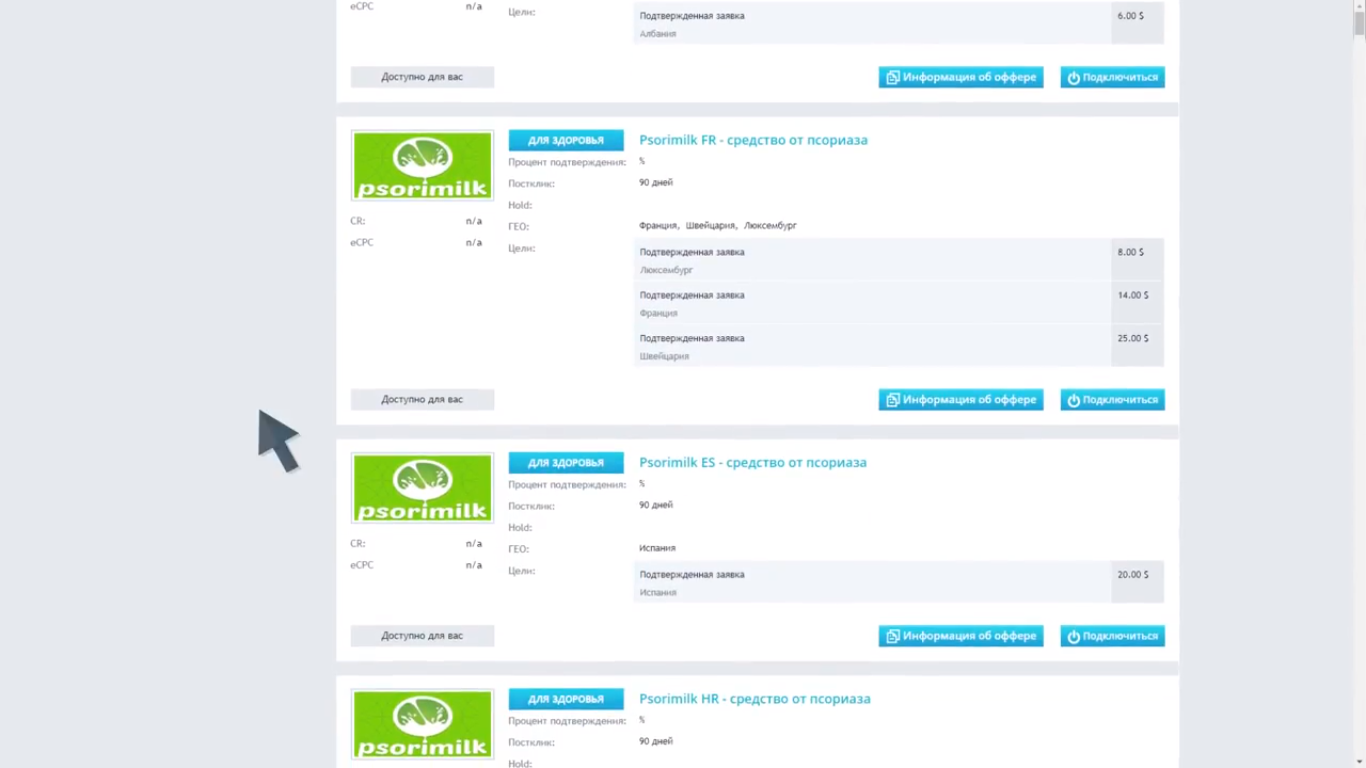Select the "ДЛЯ ЗДОРОВЬЯ" badge on Psorimilk HR
Viewport: 1366px width, 768px height.
coord(566,698)
